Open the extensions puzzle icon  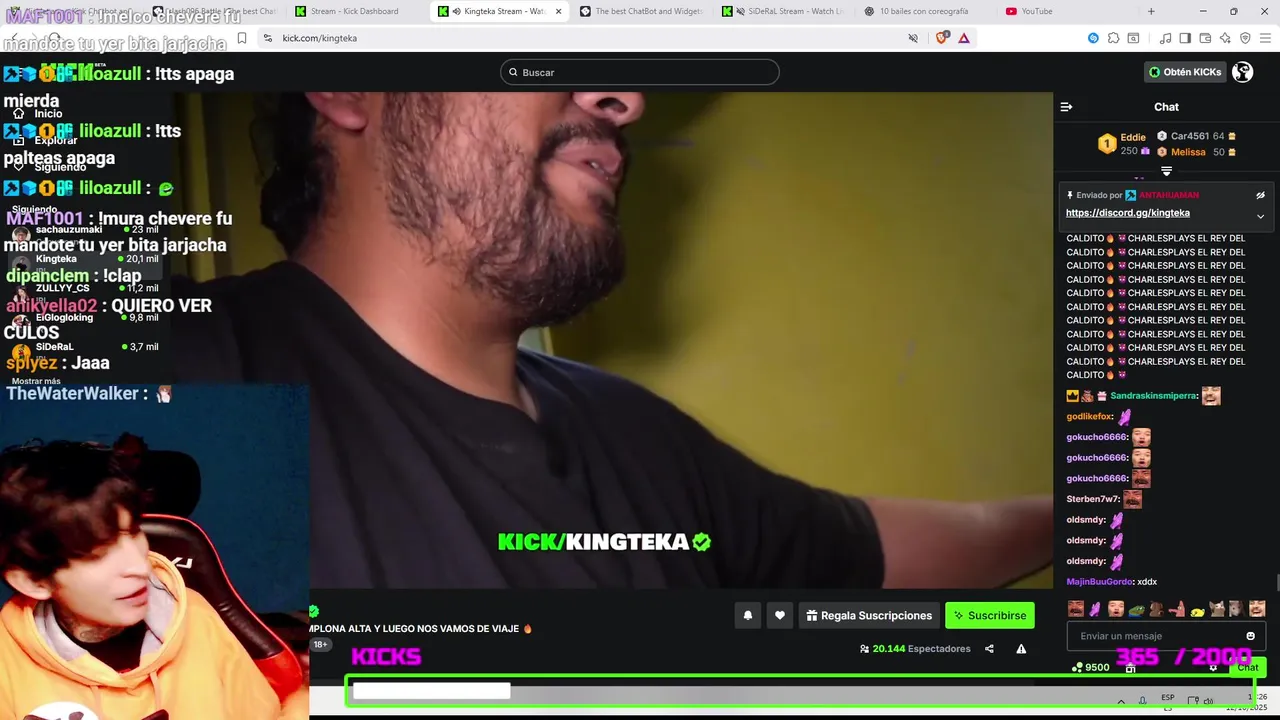pos(1113,38)
